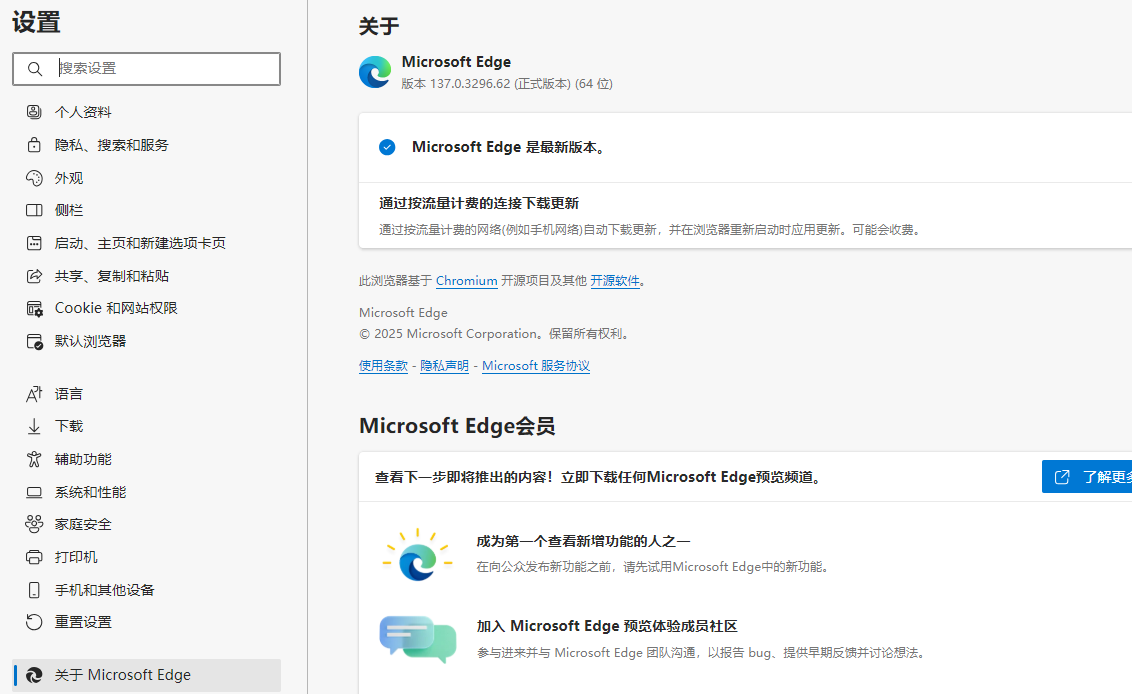
Task: Click the Microsoft Edge logo beside the version
Action: click(x=375, y=72)
